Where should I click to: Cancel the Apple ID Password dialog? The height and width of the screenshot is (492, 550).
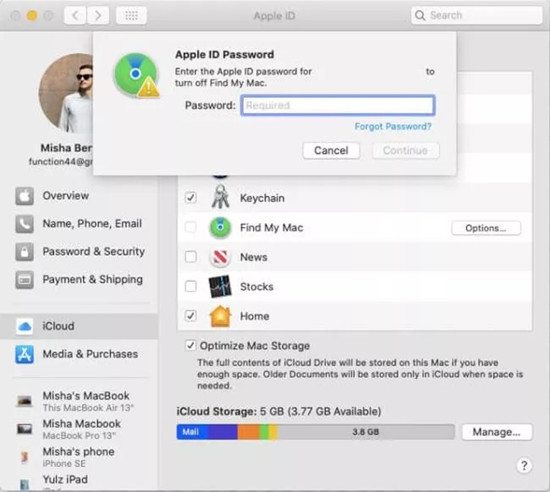pyautogui.click(x=331, y=150)
